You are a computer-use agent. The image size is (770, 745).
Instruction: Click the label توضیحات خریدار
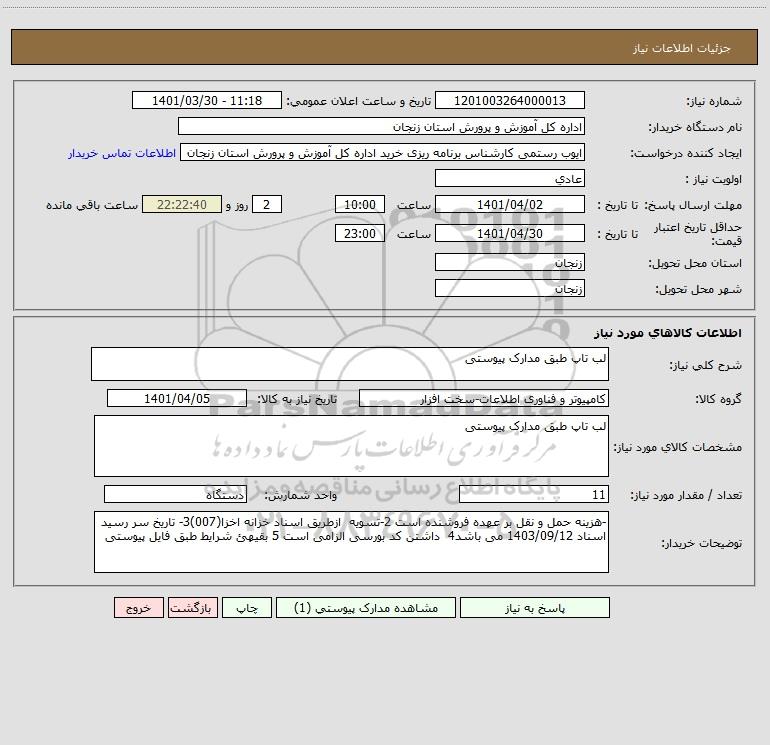tap(702, 544)
